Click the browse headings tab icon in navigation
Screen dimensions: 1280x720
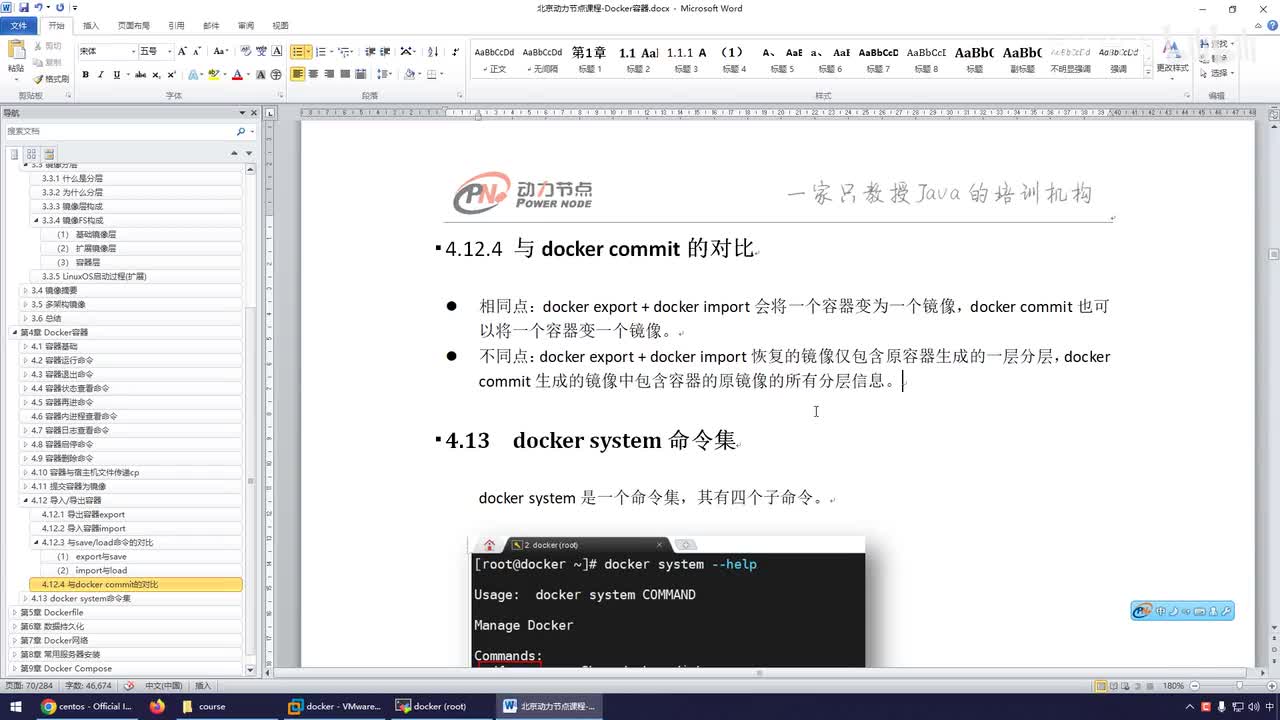[x=15, y=154]
